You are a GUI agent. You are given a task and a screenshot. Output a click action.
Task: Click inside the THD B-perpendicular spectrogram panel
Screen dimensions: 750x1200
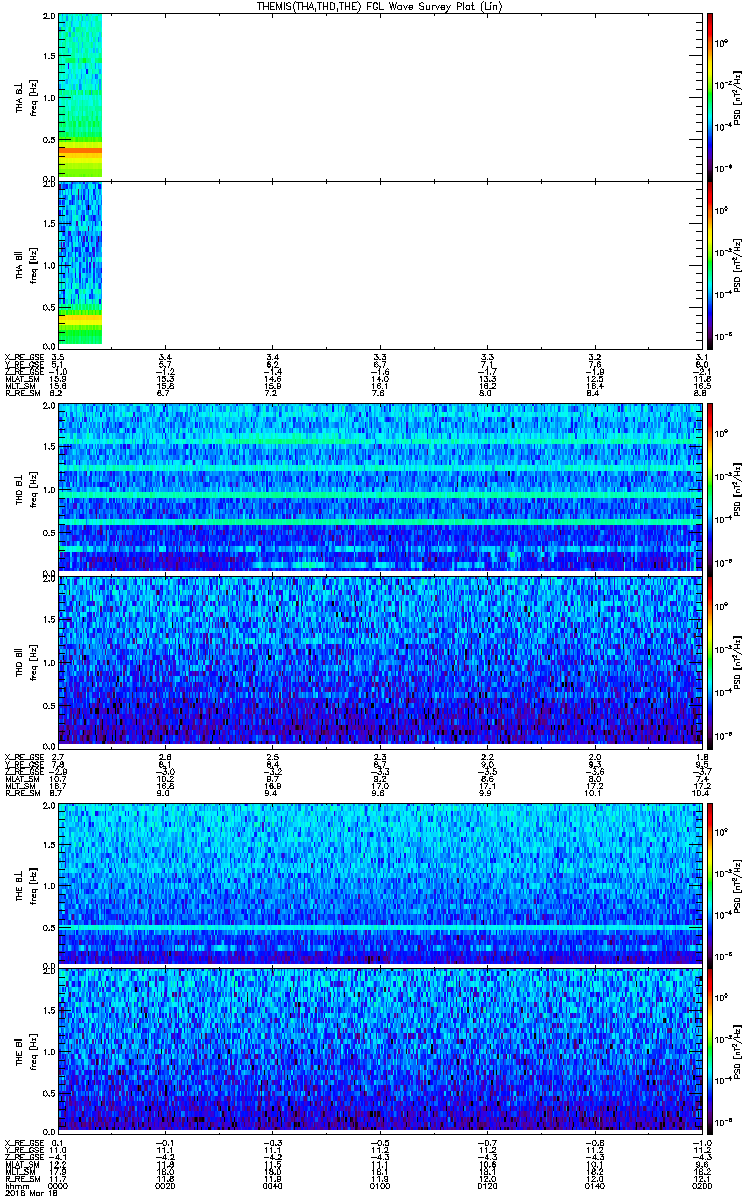point(379,487)
